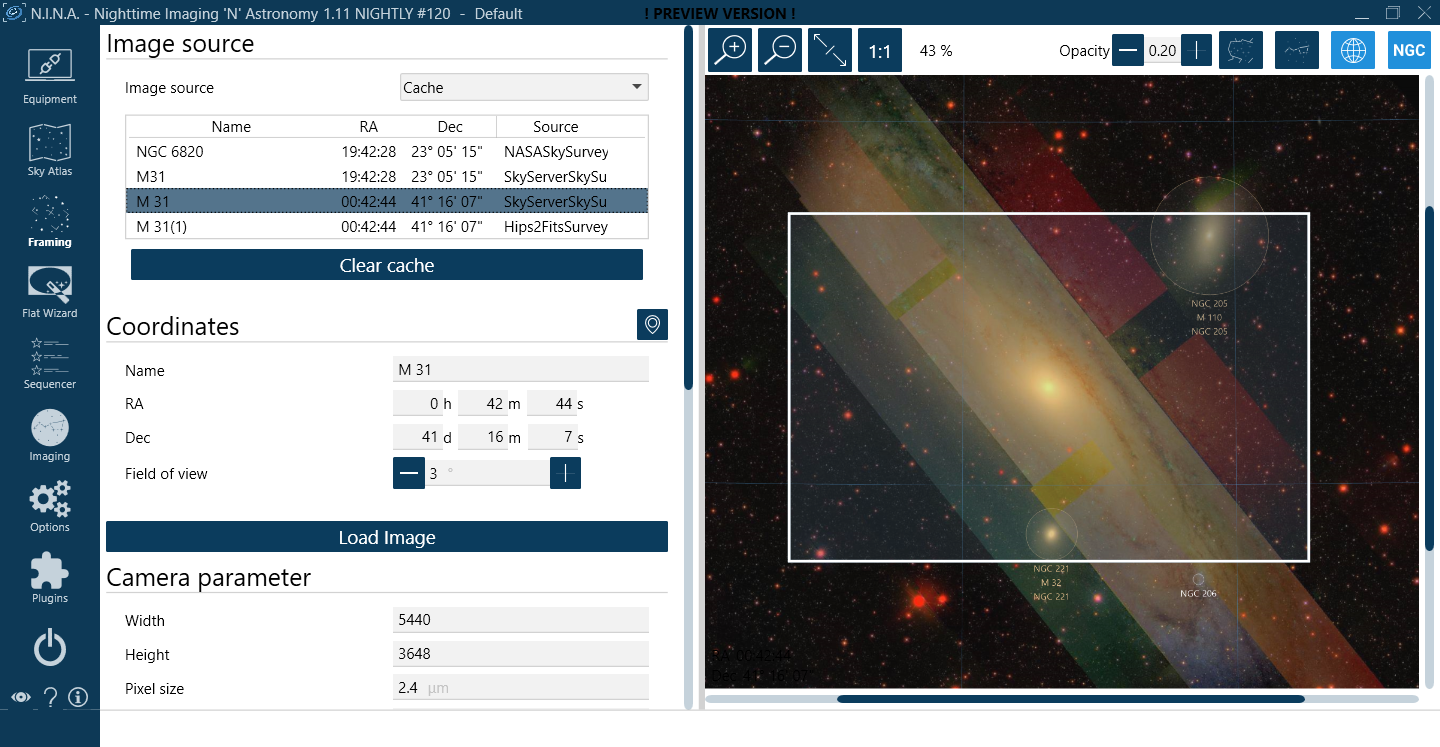The height and width of the screenshot is (747, 1440).
Task: Click the RA seconds field
Action: pos(551,403)
